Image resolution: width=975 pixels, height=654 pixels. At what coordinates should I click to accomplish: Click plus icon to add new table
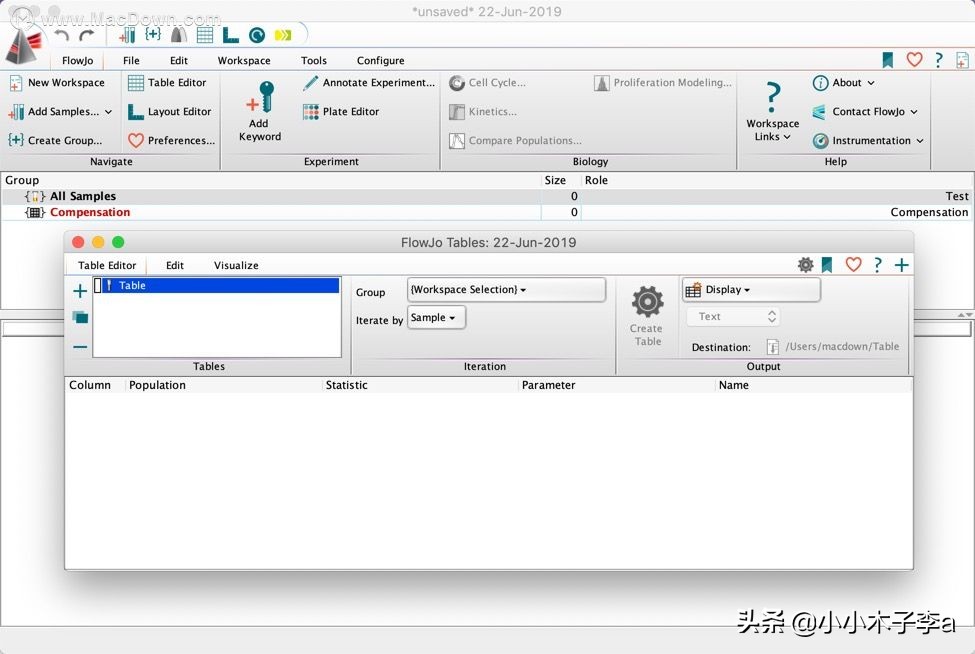(x=80, y=290)
